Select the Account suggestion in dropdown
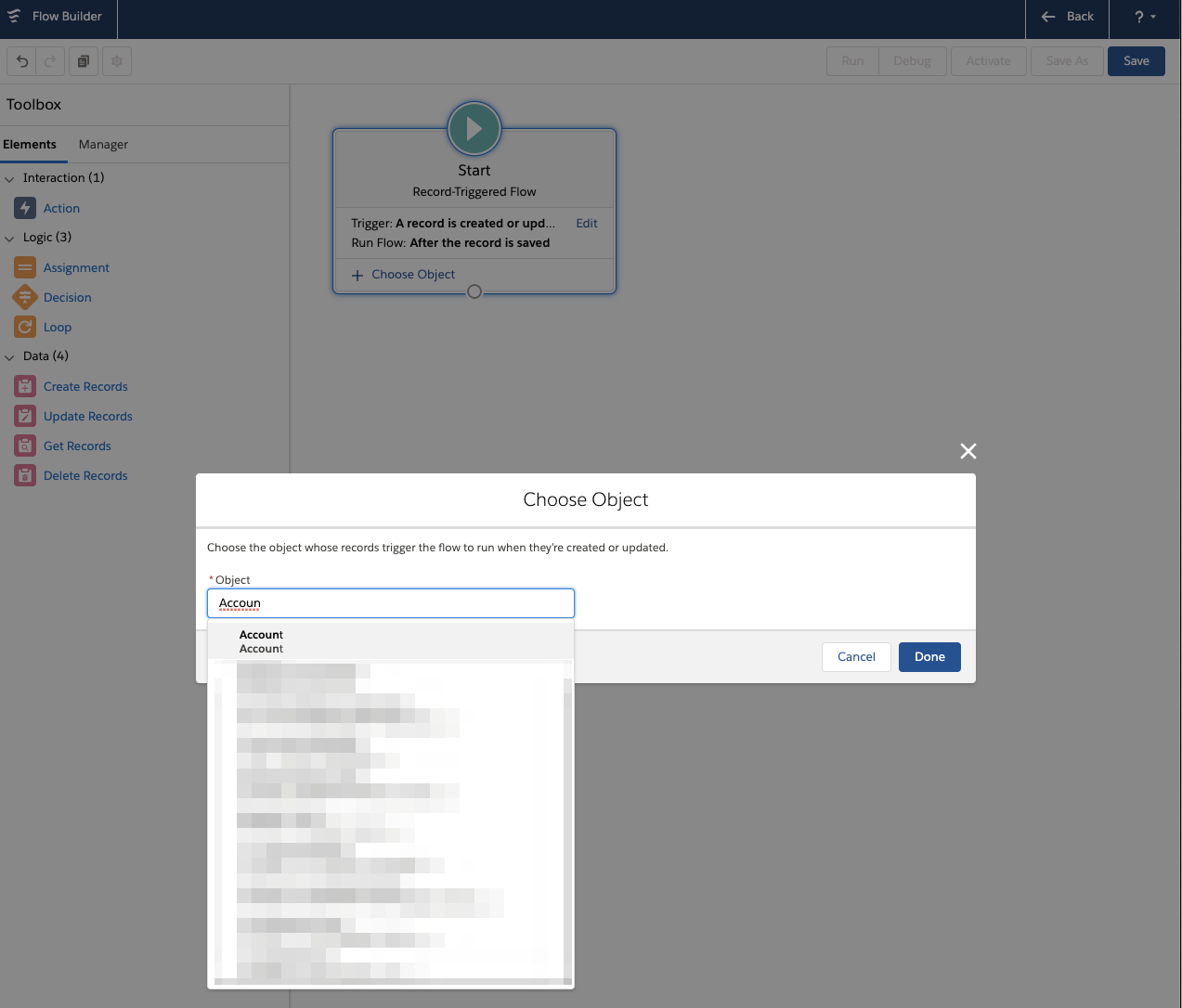This screenshot has width=1182, height=1008. pos(391,641)
